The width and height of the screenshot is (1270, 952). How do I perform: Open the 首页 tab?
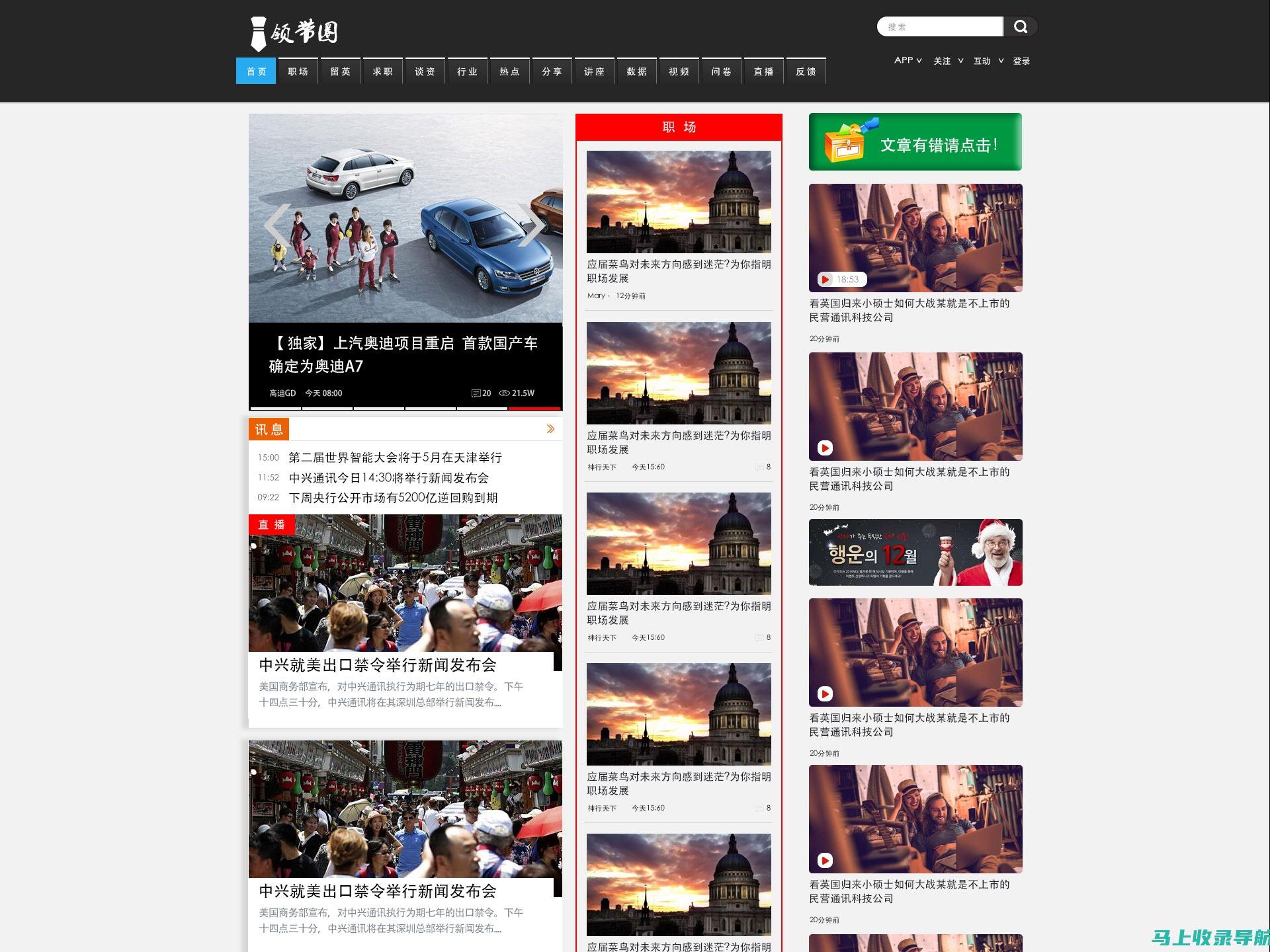pos(256,71)
